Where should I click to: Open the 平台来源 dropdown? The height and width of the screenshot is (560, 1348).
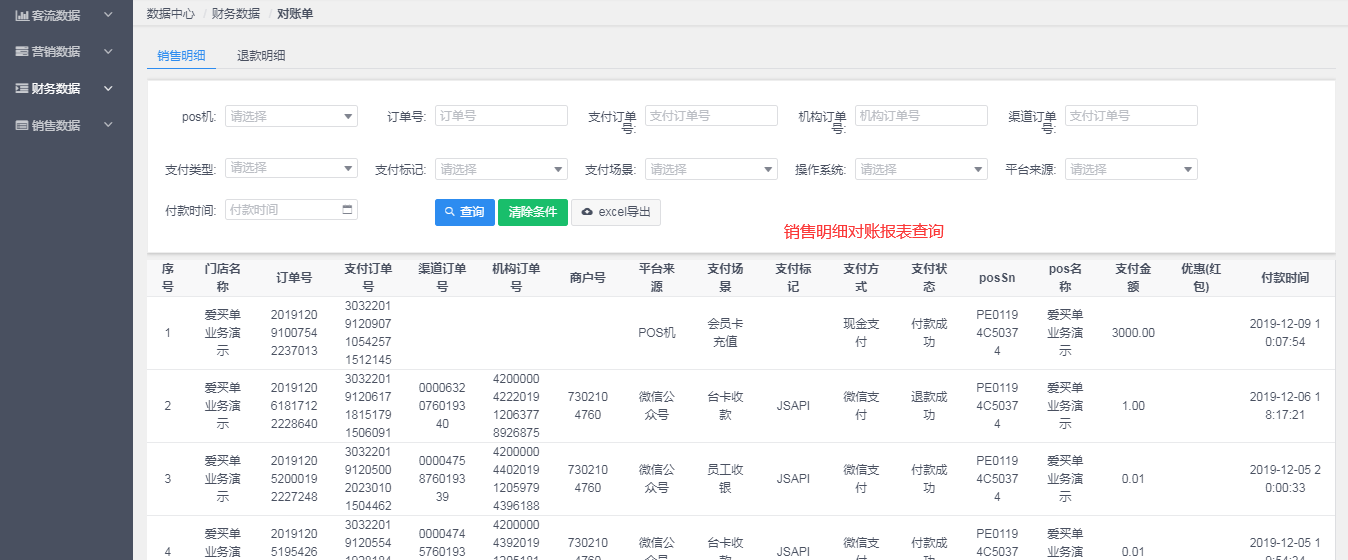click(1131, 169)
